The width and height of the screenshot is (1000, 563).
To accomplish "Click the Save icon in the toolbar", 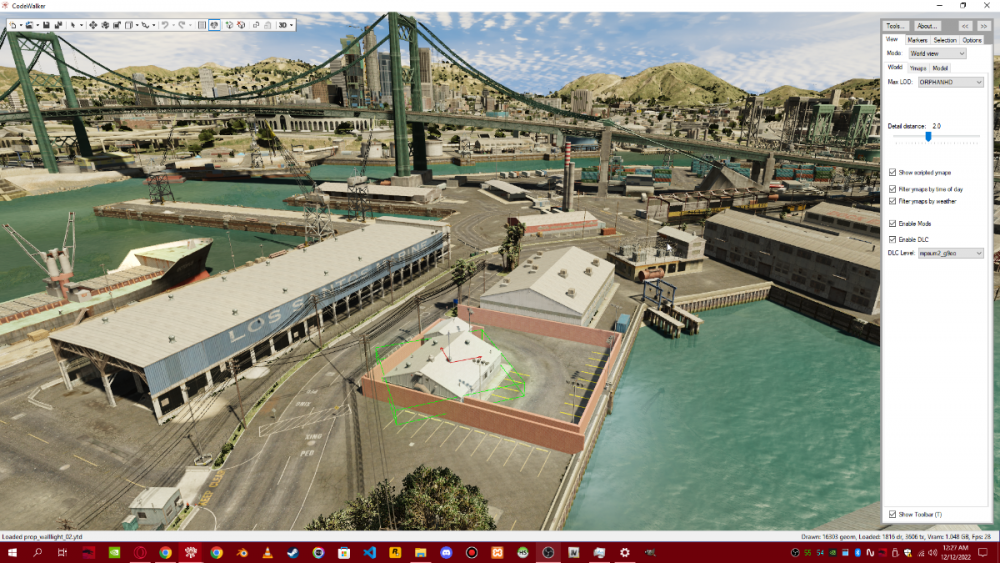I will pyautogui.click(x=46, y=25).
